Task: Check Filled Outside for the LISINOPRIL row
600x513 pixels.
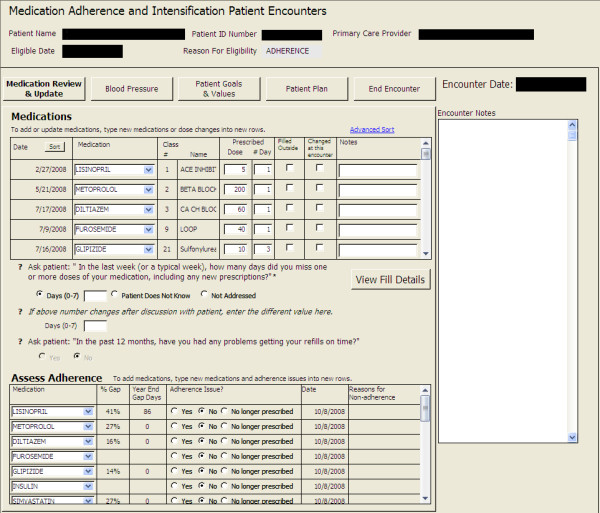Action: click(289, 168)
